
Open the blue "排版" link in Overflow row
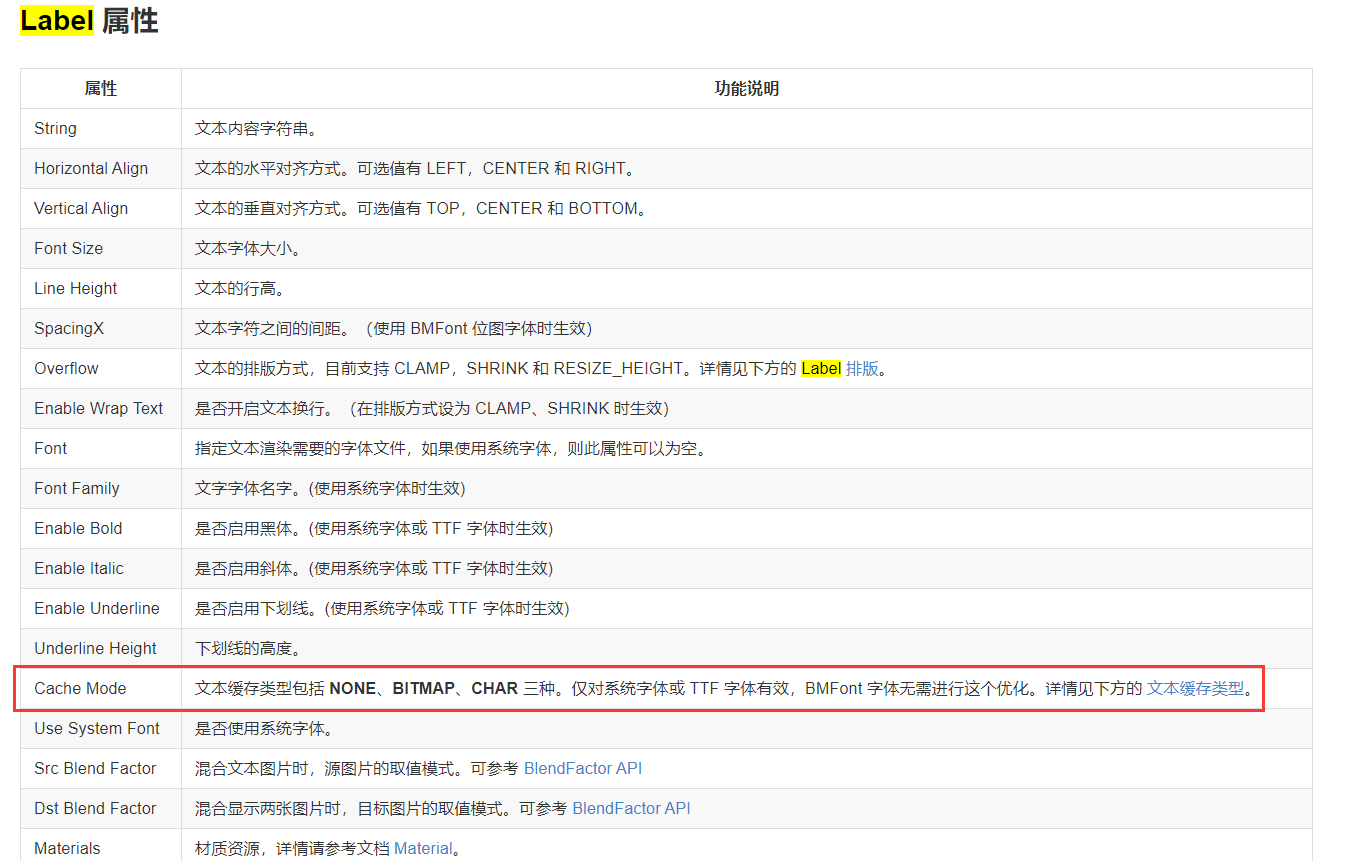(862, 368)
